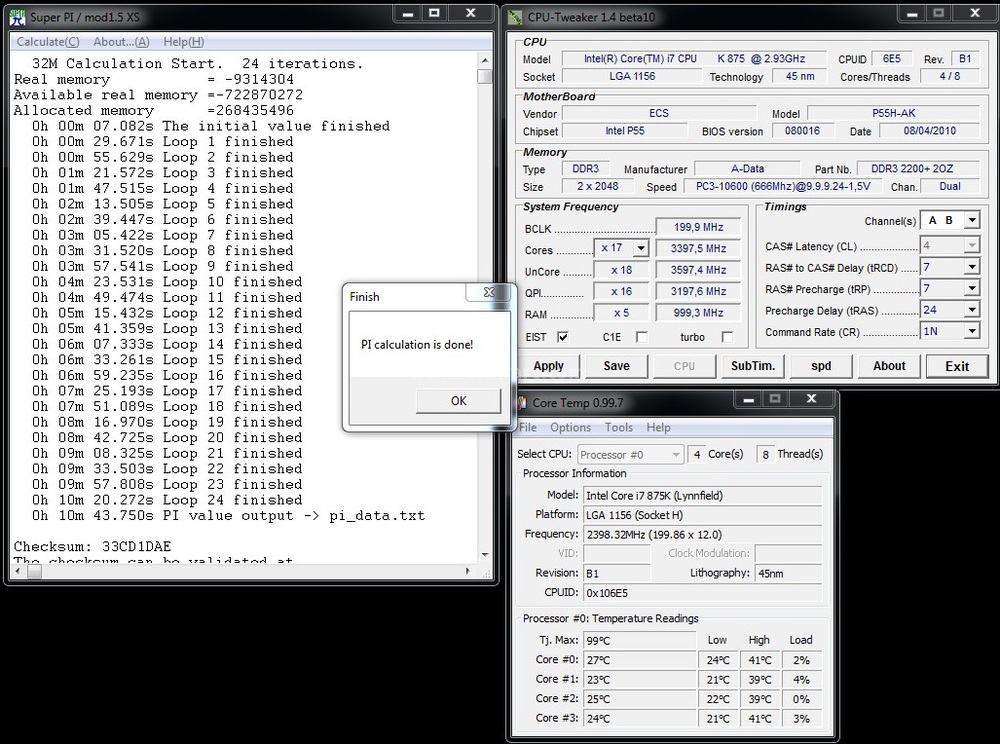1000x744 pixels.
Task: Click the BIOS version 080016 field
Action: (x=802, y=131)
